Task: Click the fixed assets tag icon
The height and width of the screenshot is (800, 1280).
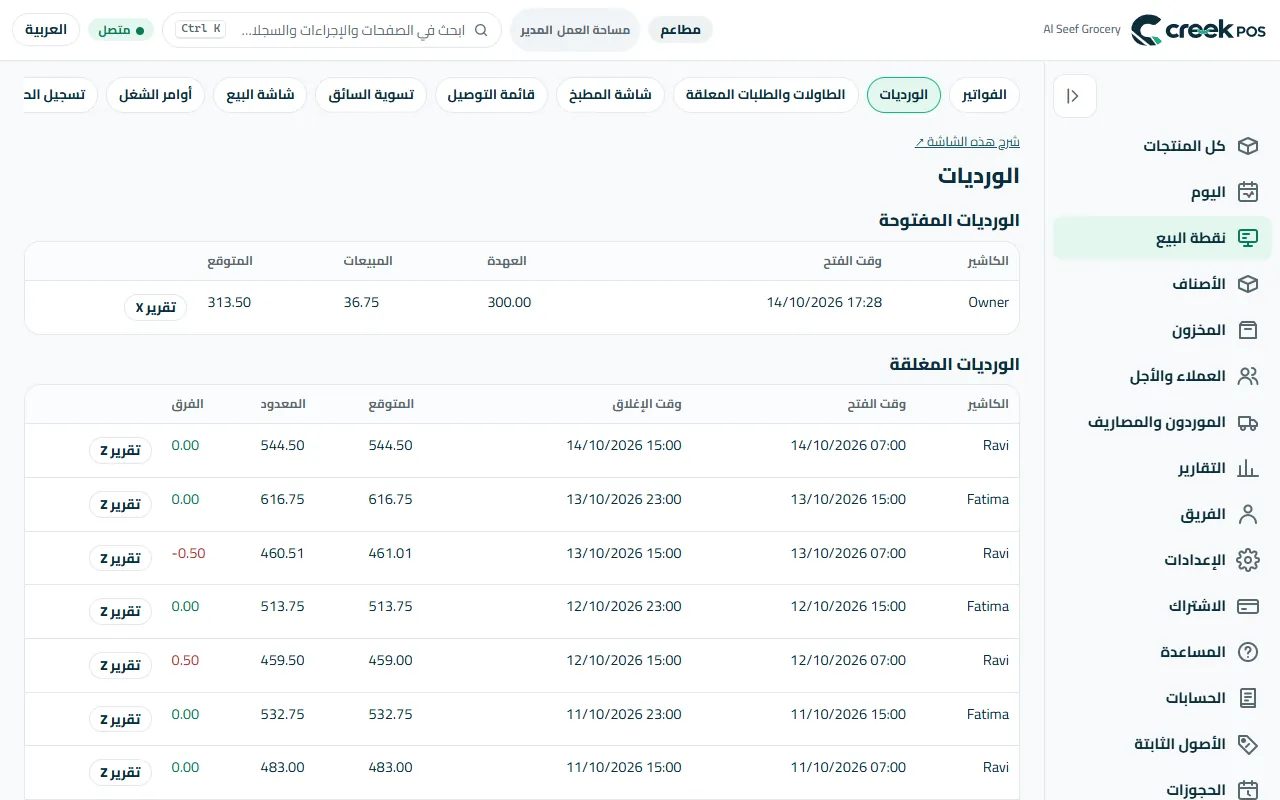Action: pos(1247,744)
